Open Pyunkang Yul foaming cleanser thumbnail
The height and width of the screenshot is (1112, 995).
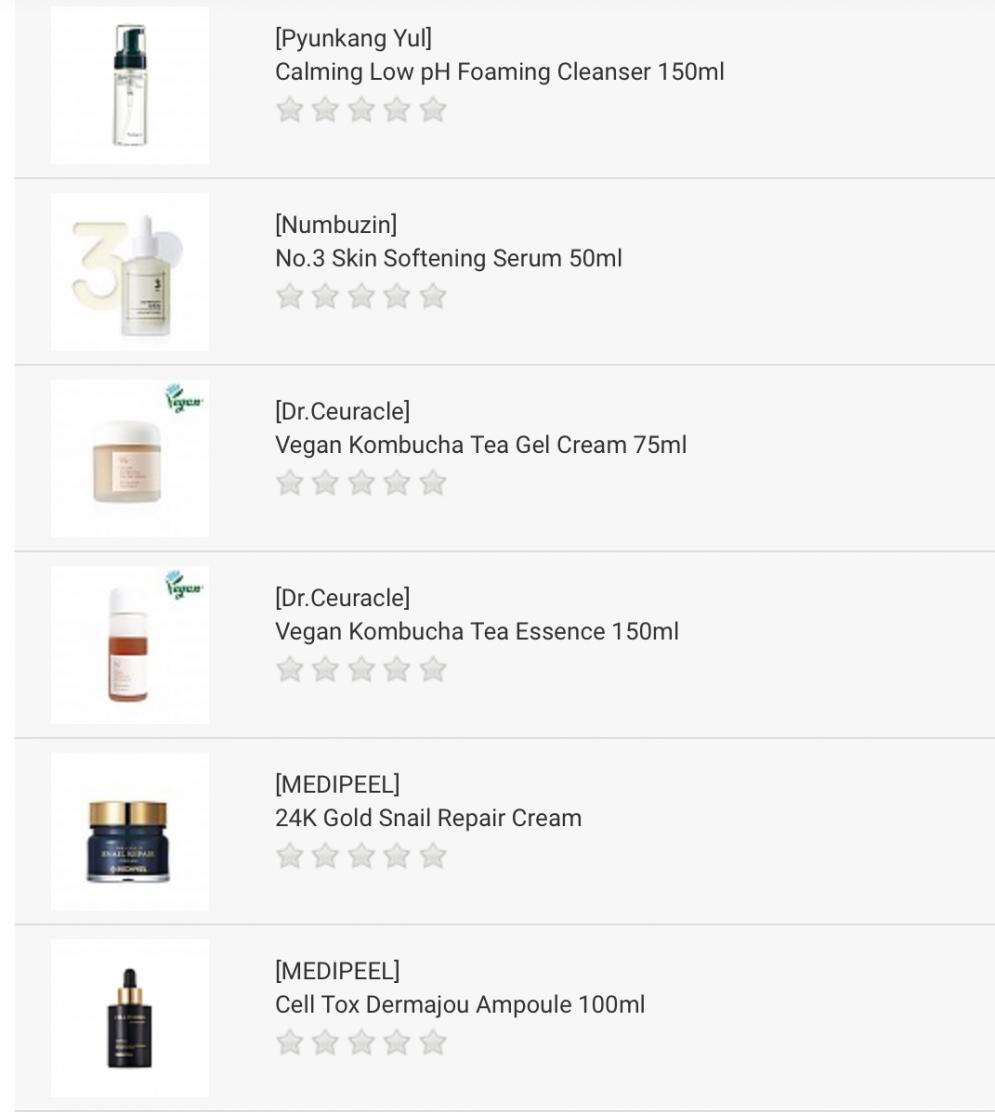130,85
